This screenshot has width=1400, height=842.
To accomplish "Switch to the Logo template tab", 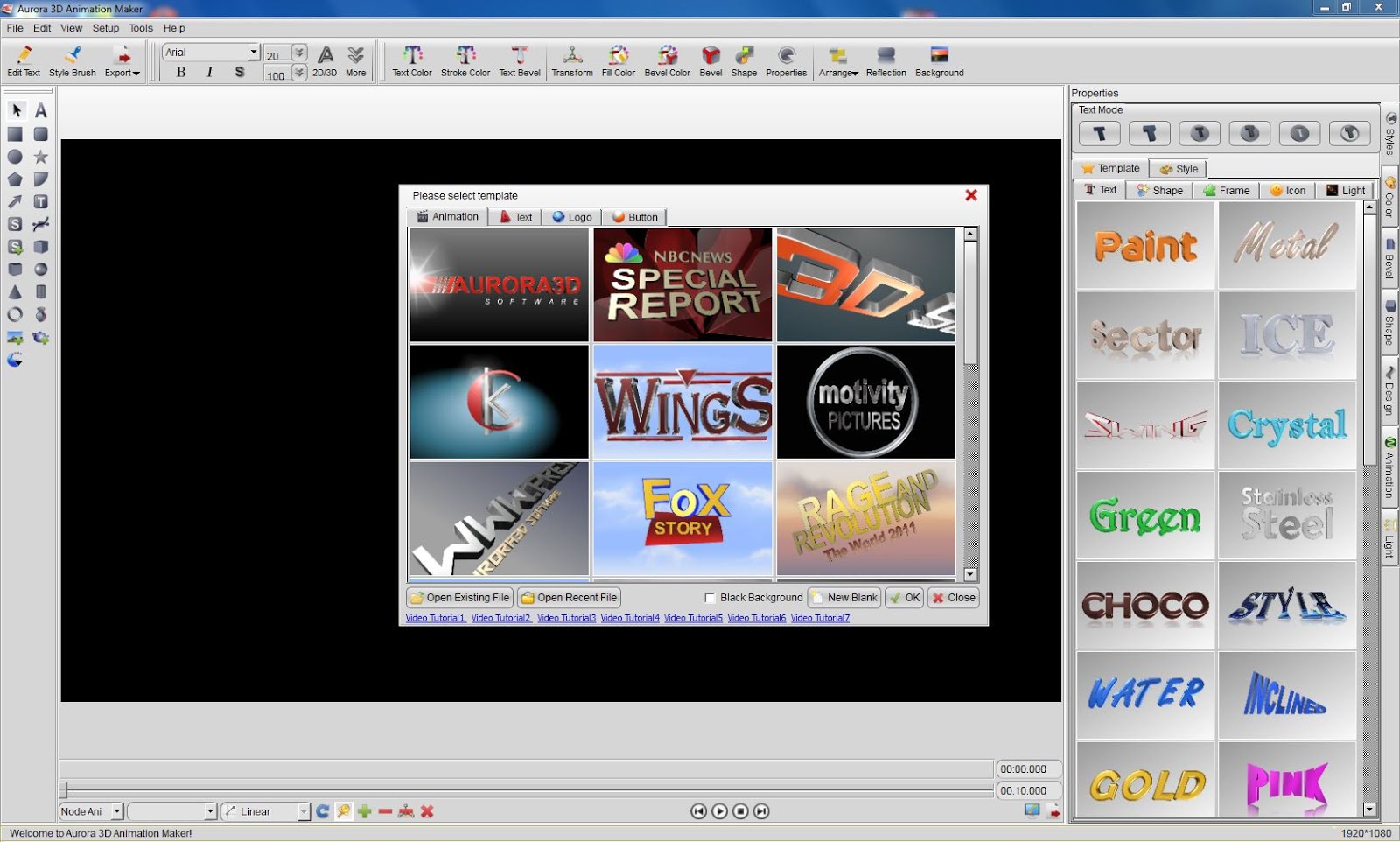I will click(x=571, y=217).
